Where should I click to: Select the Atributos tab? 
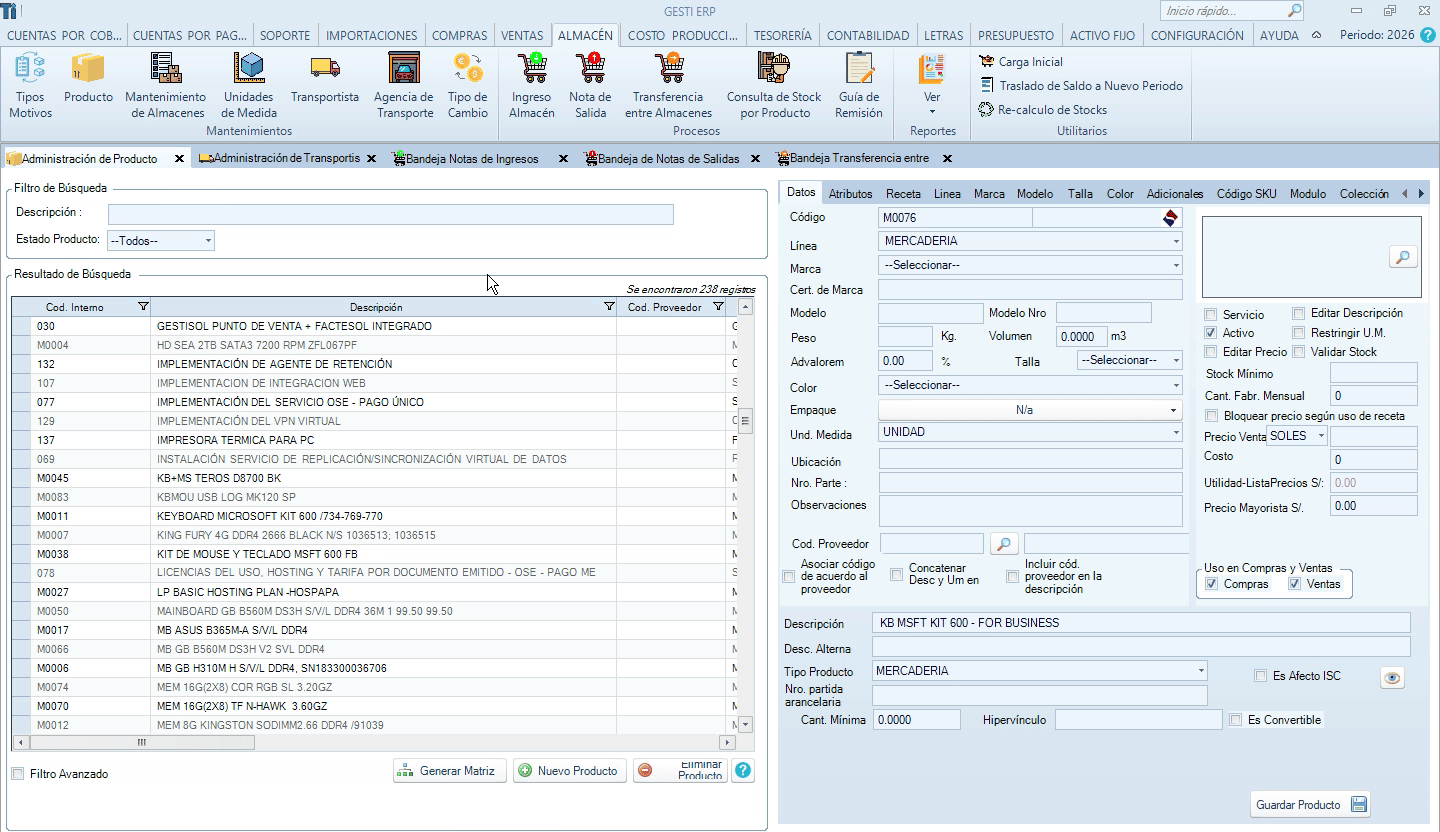coord(850,194)
